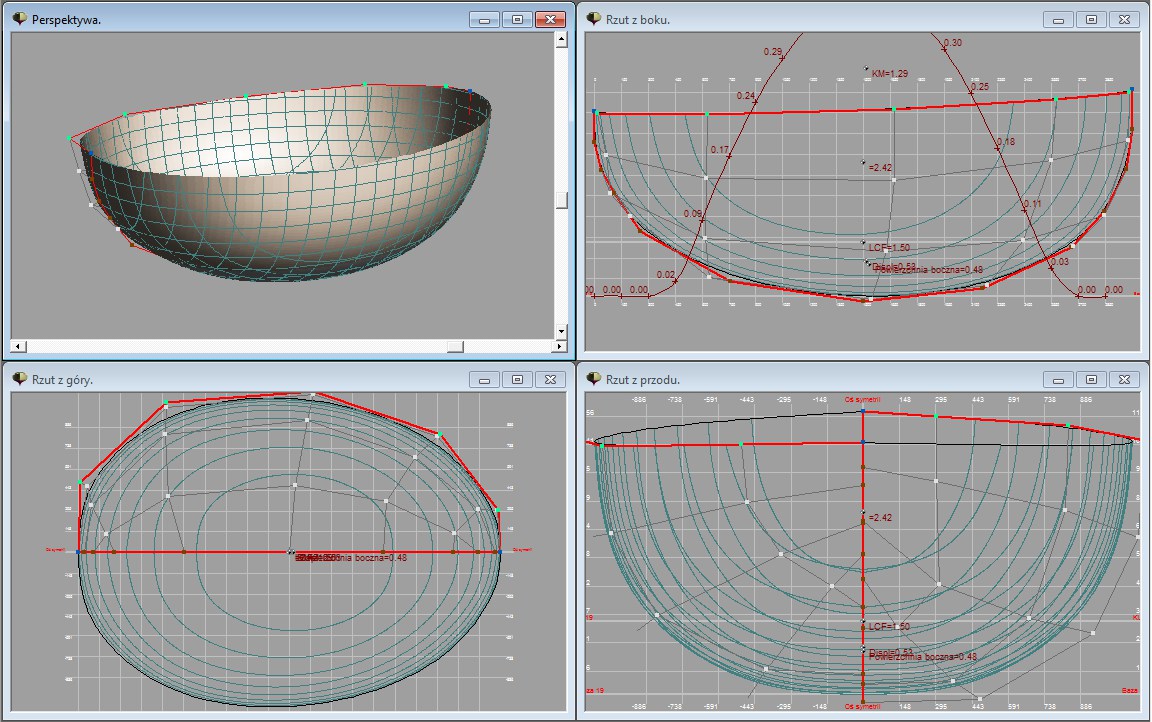This screenshot has height=722, width=1152.
Task: Close the Perspektywa window
Action: coord(550,20)
